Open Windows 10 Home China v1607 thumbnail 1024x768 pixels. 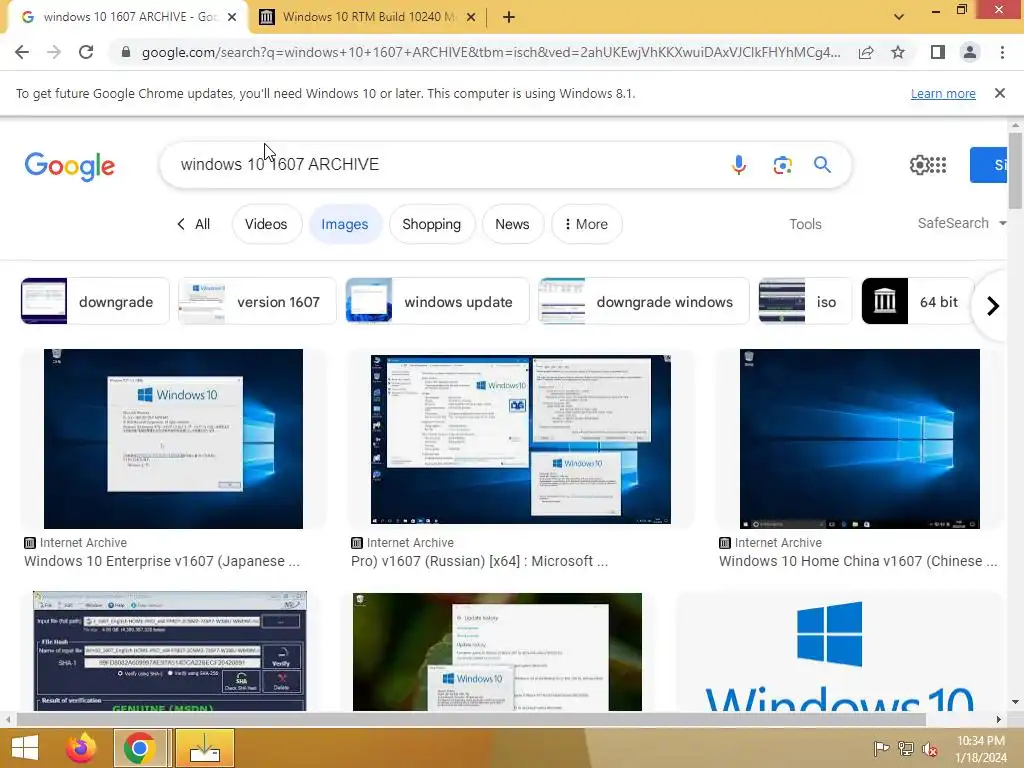[x=859, y=439]
